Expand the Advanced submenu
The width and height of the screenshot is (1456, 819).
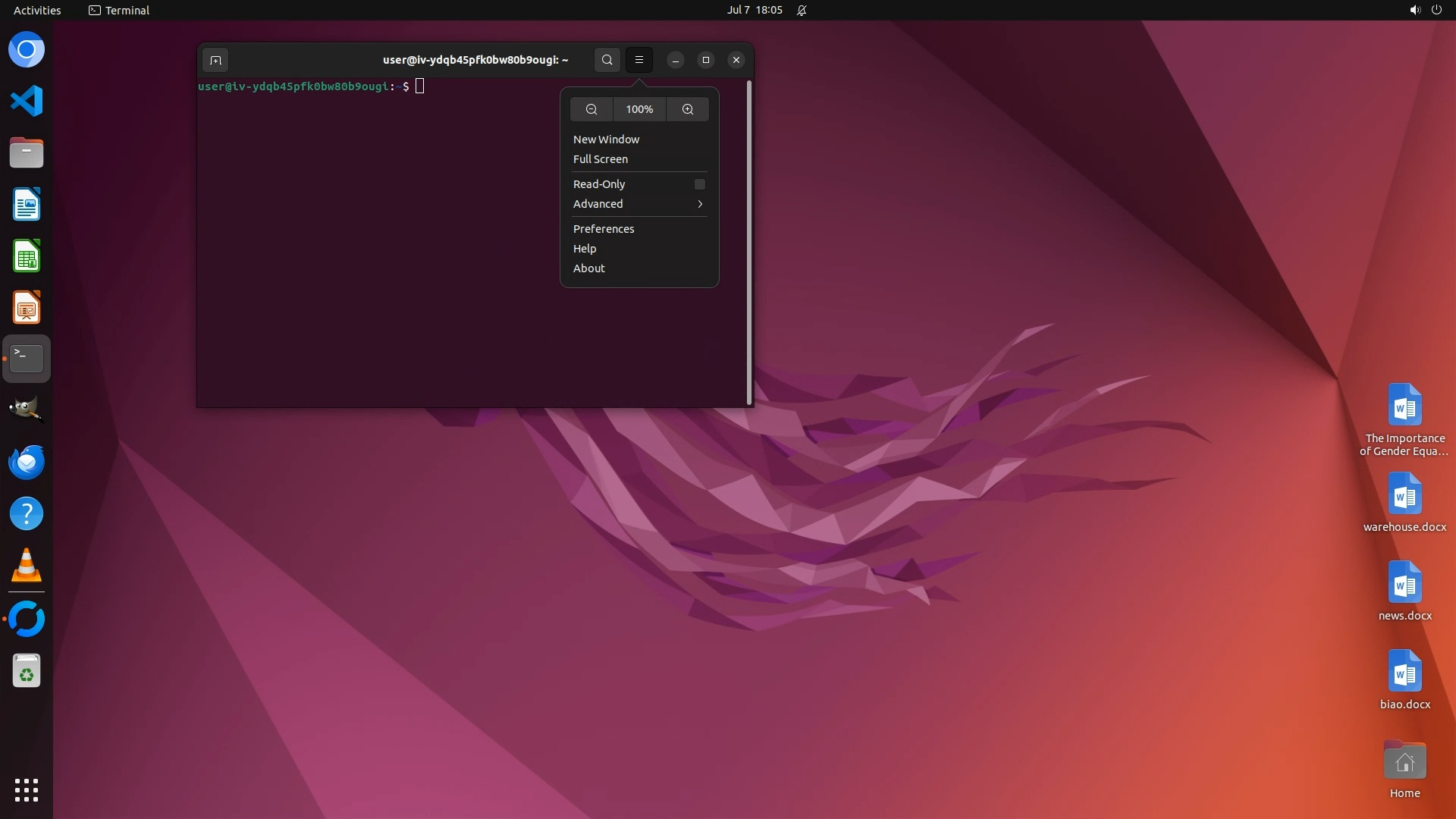(639, 204)
